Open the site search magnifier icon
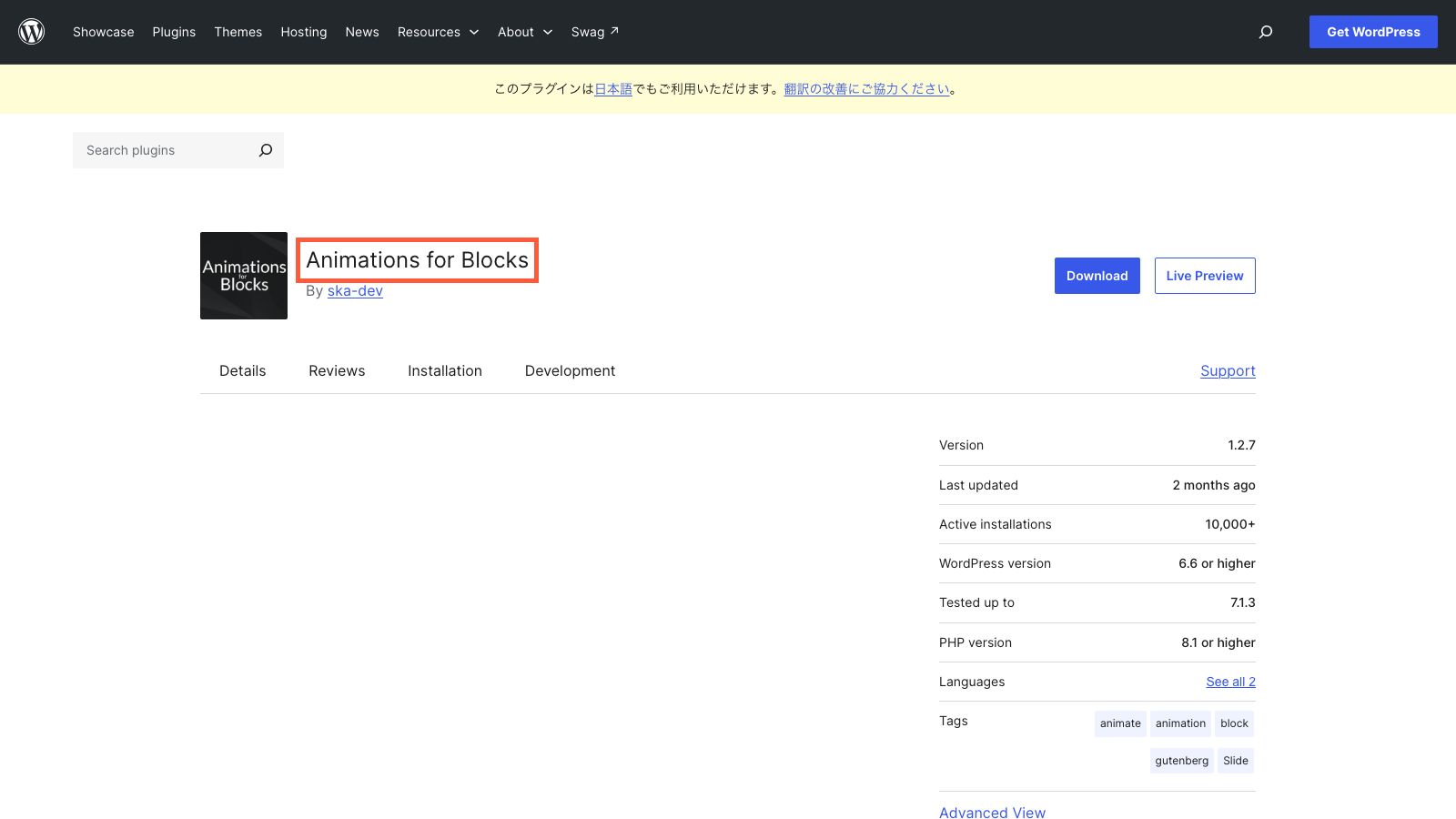 [x=1266, y=32]
